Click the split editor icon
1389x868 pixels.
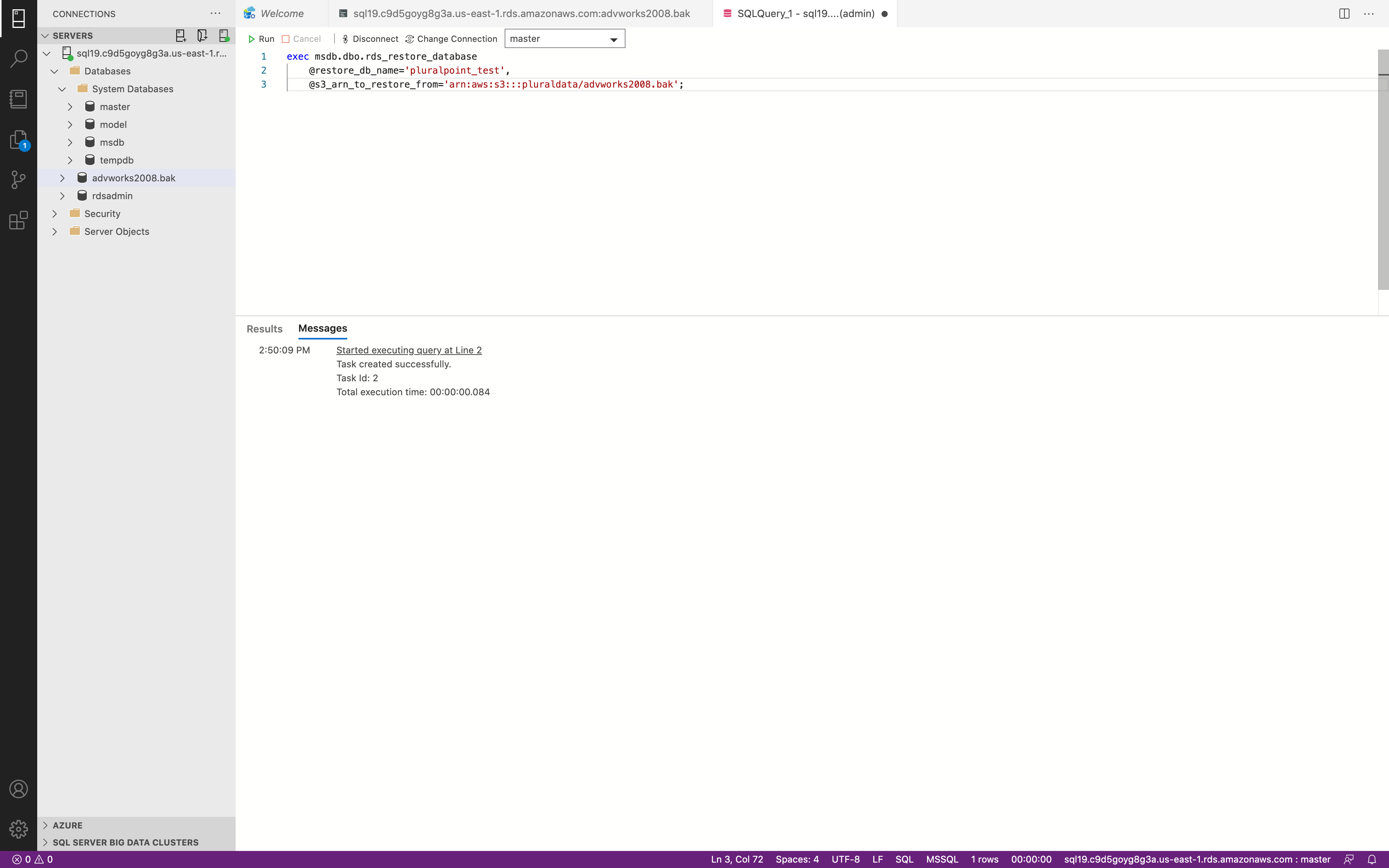click(x=1344, y=13)
